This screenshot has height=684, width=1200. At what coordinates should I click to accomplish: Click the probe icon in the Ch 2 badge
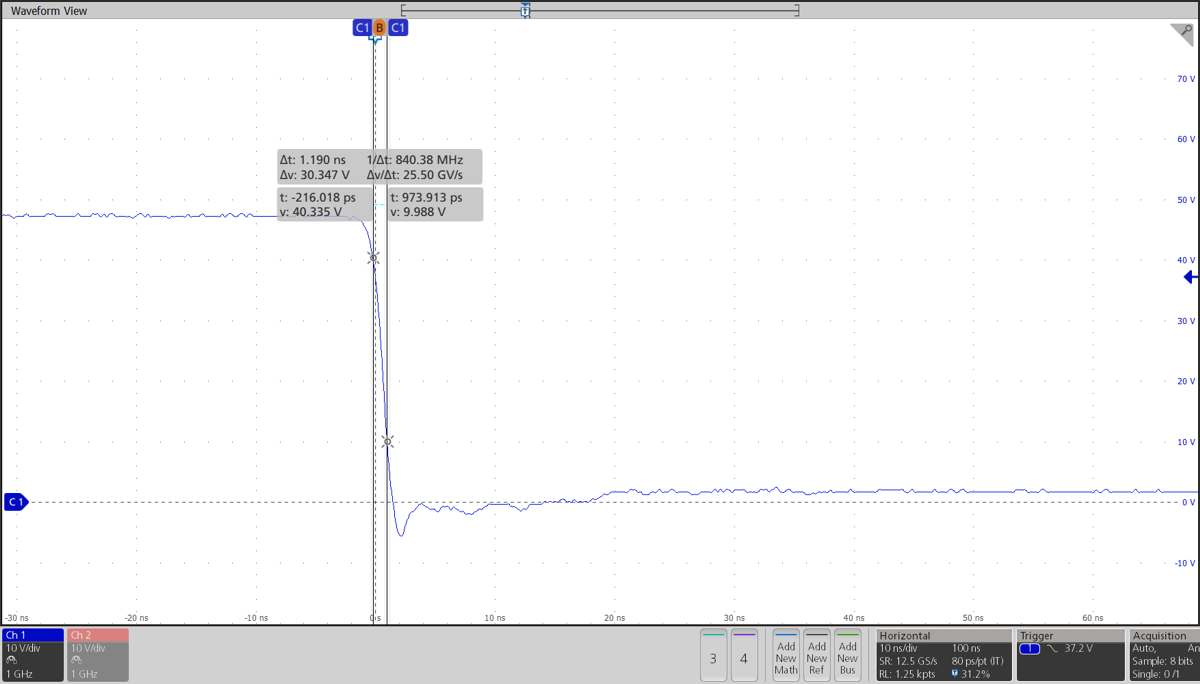(77, 660)
